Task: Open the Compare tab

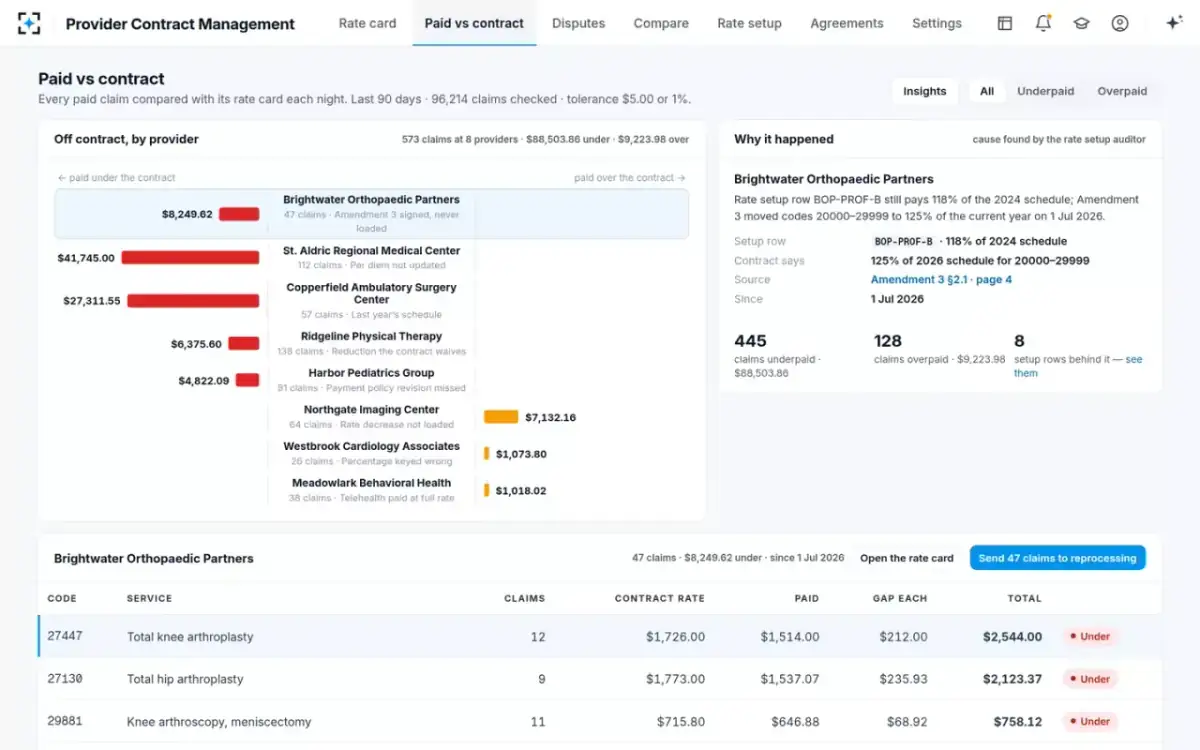Action: point(661,23)
